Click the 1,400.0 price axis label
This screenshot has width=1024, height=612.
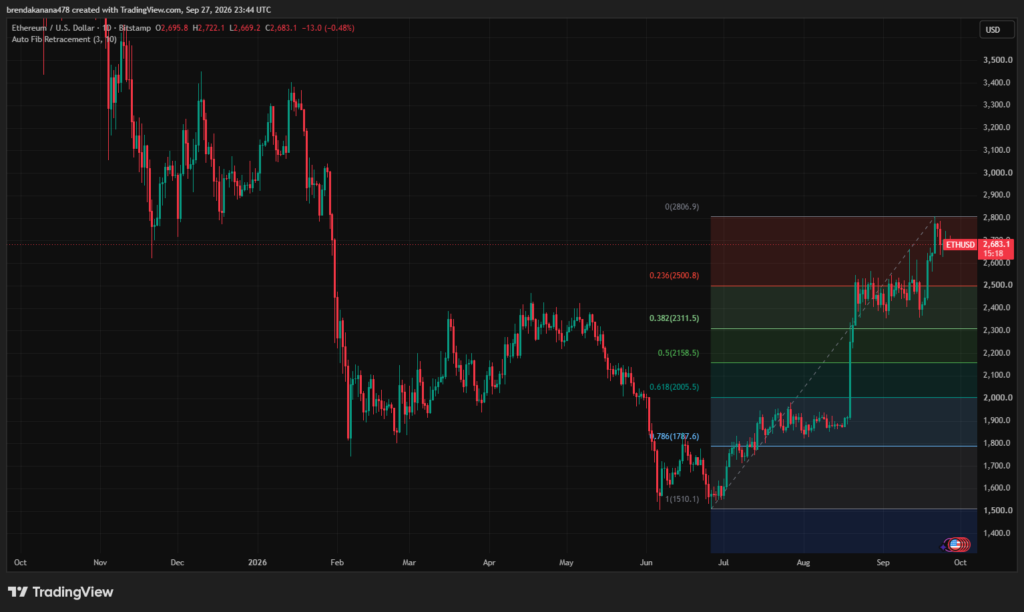pyautogui.click(x=997, y=534)
